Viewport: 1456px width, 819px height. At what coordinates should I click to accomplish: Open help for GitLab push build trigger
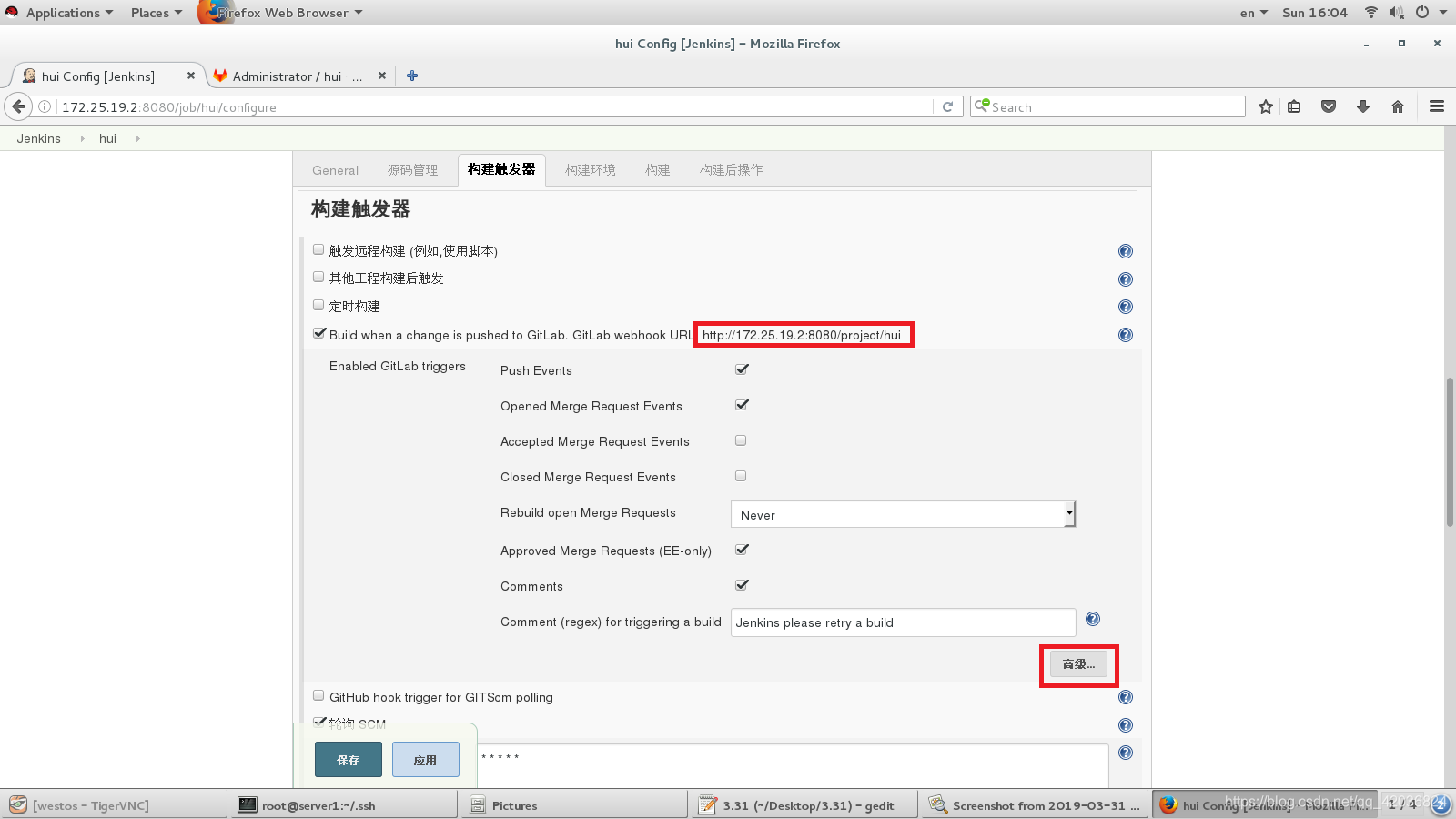[1126, 335]
